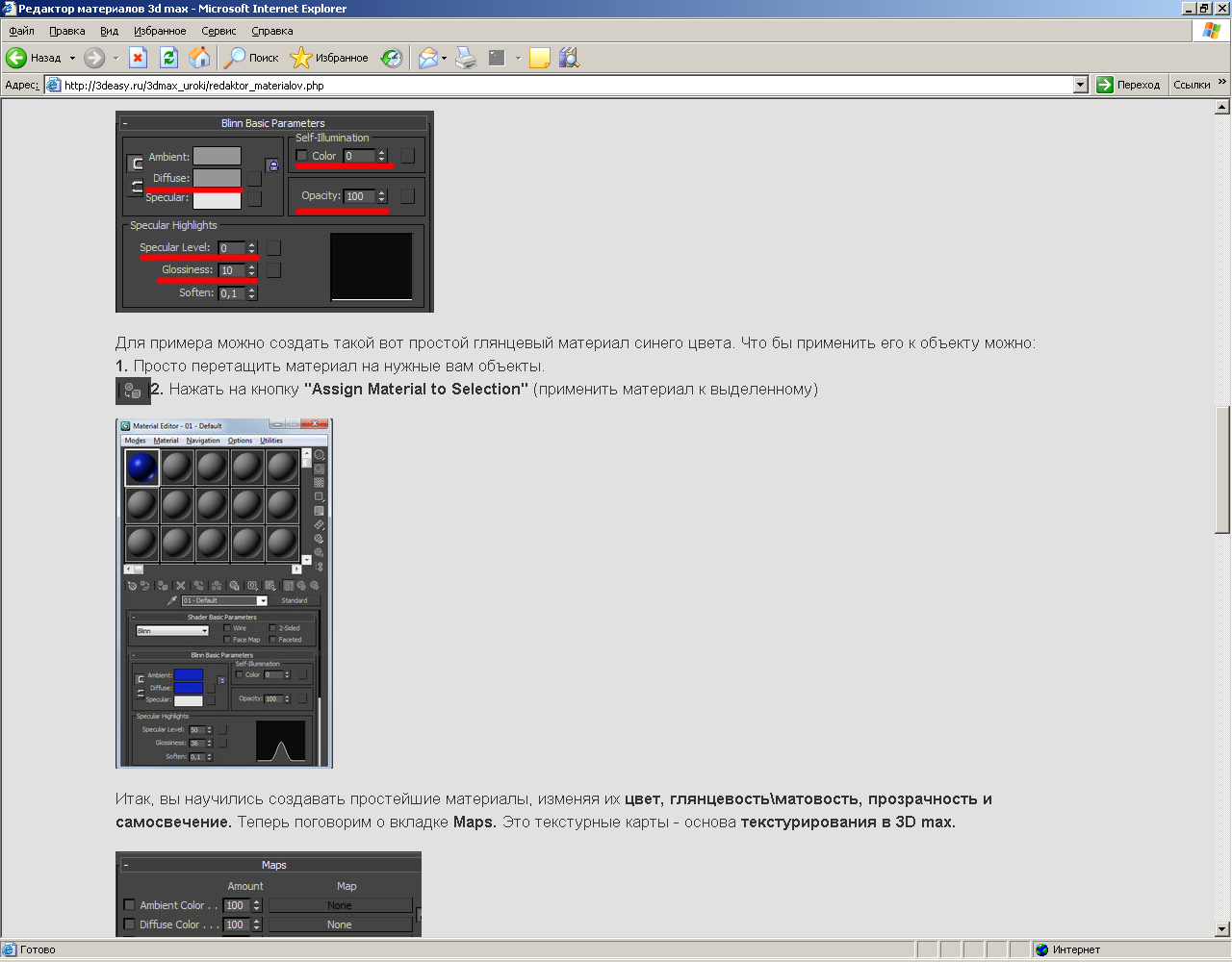Click the History icon in toolbar
The width and height of the screenshot is (1232, 962).
391,58
